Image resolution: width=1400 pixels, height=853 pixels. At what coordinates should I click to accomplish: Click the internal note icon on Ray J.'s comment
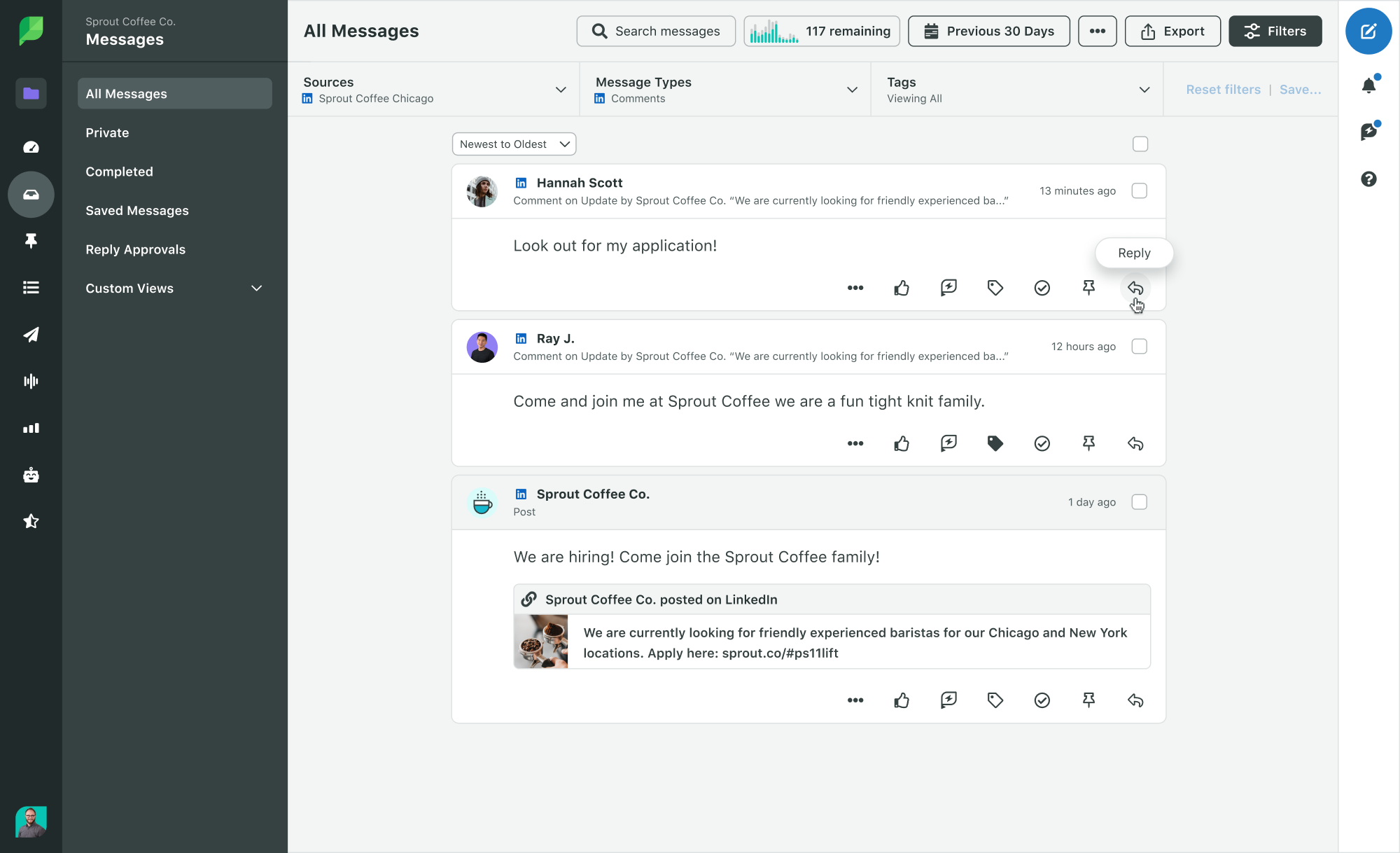tap(948, 443)
